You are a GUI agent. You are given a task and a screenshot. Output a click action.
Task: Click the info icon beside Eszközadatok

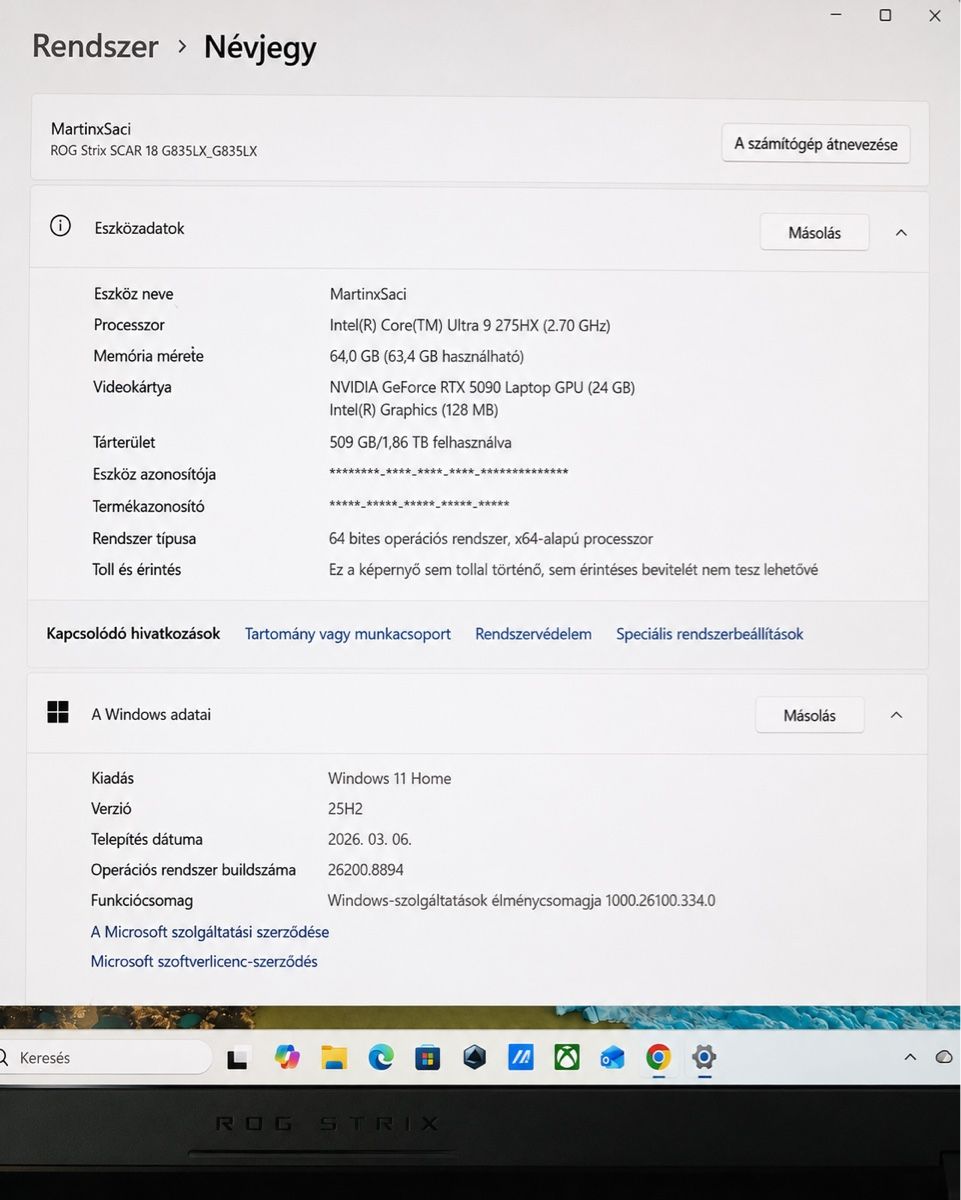pos(60,226)
